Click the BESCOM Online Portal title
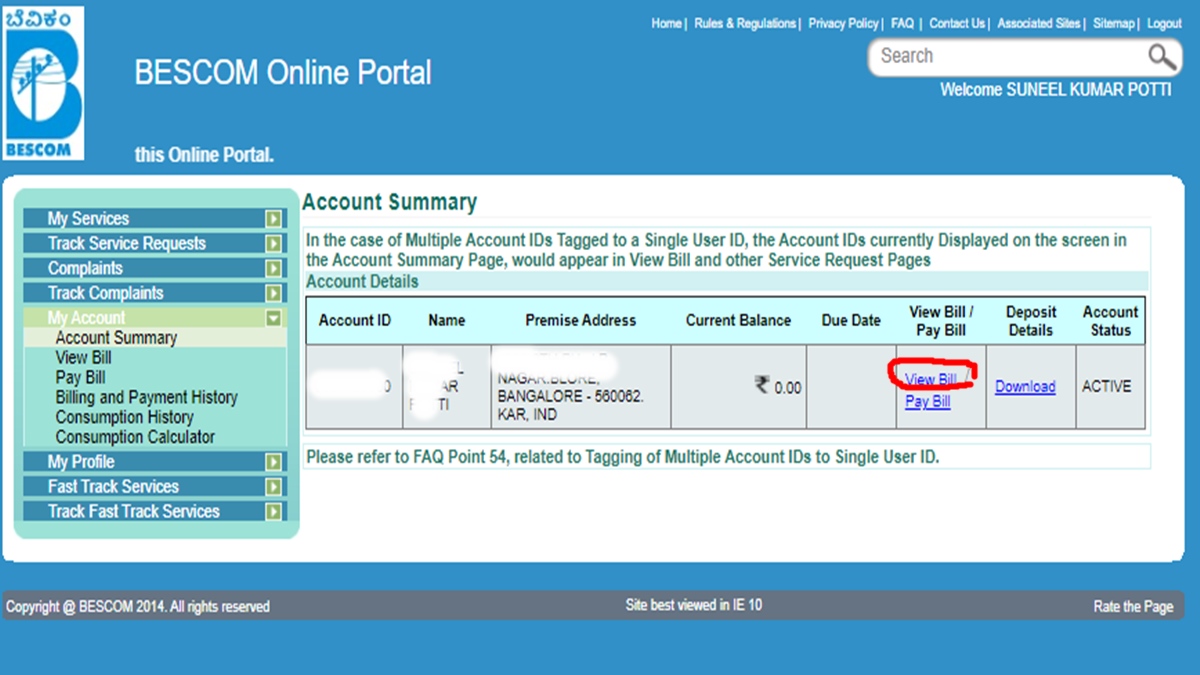1200x675 pixels. (x=283, y=73)
